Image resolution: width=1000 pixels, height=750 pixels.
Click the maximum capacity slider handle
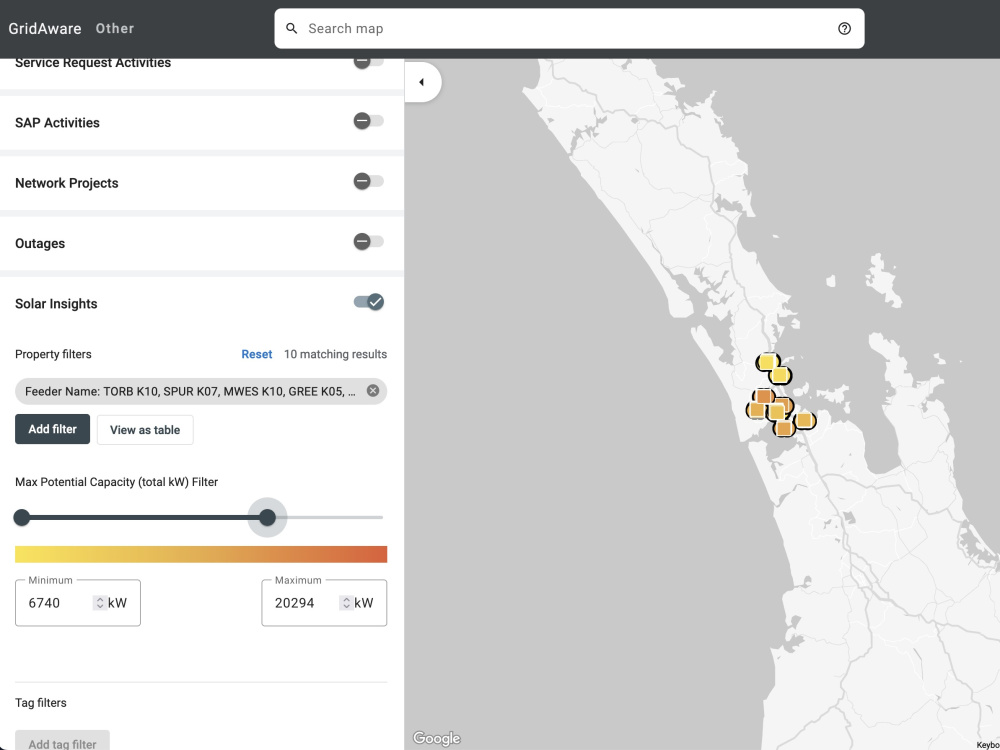[267, 517]
